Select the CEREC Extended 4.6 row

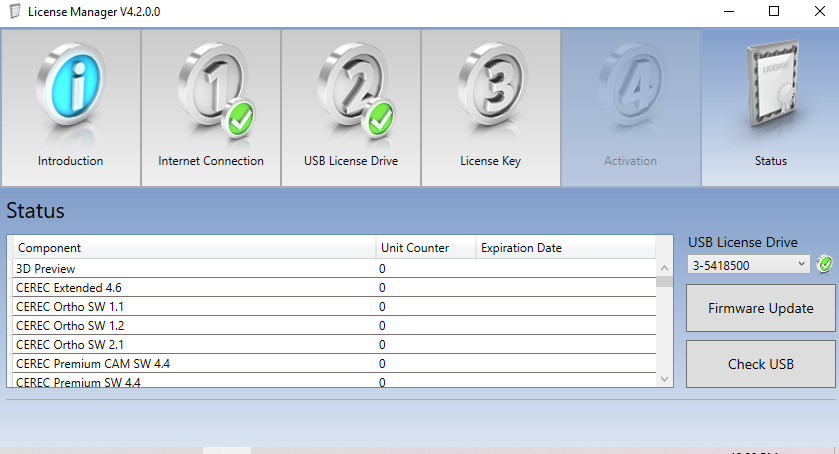pyautogui.click(x=334, y=287)
